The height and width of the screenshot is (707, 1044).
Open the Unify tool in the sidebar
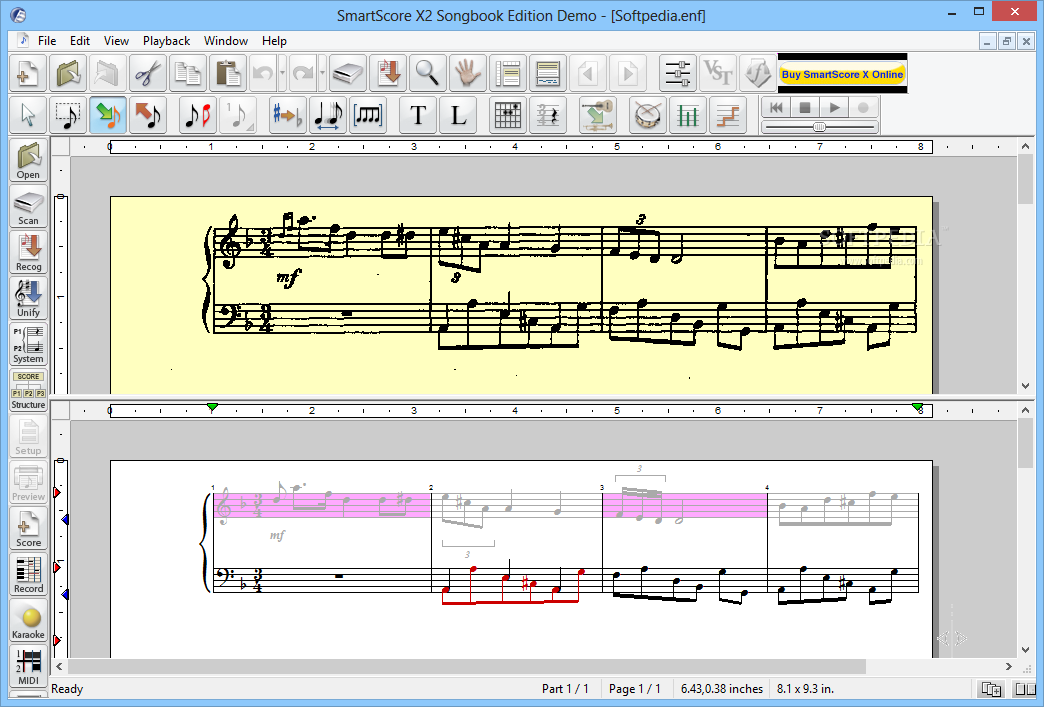(x=28, y=298)
